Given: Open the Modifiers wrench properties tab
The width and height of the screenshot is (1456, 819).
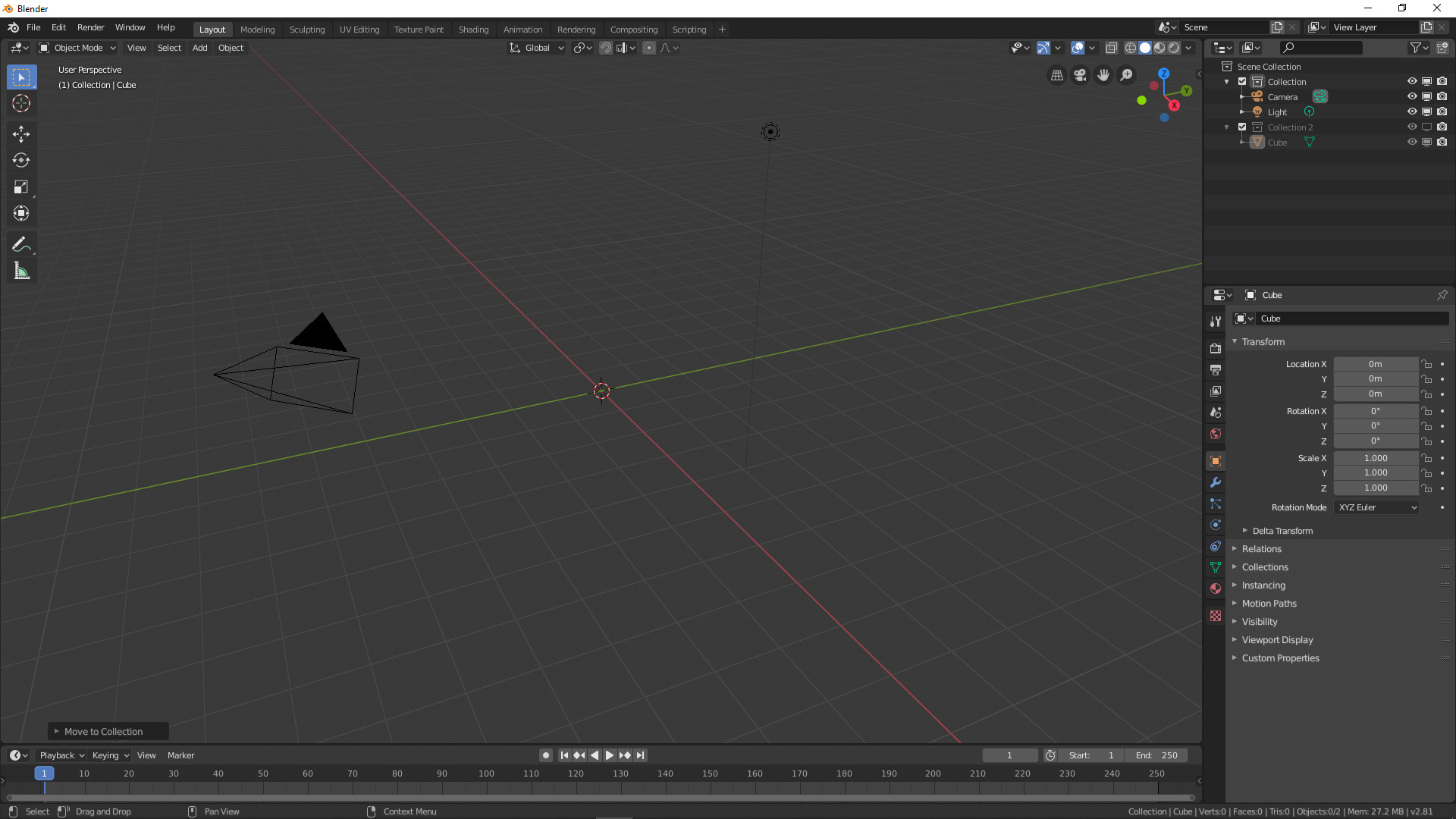Looking at the screenshot, I should tap(1216, 482).
